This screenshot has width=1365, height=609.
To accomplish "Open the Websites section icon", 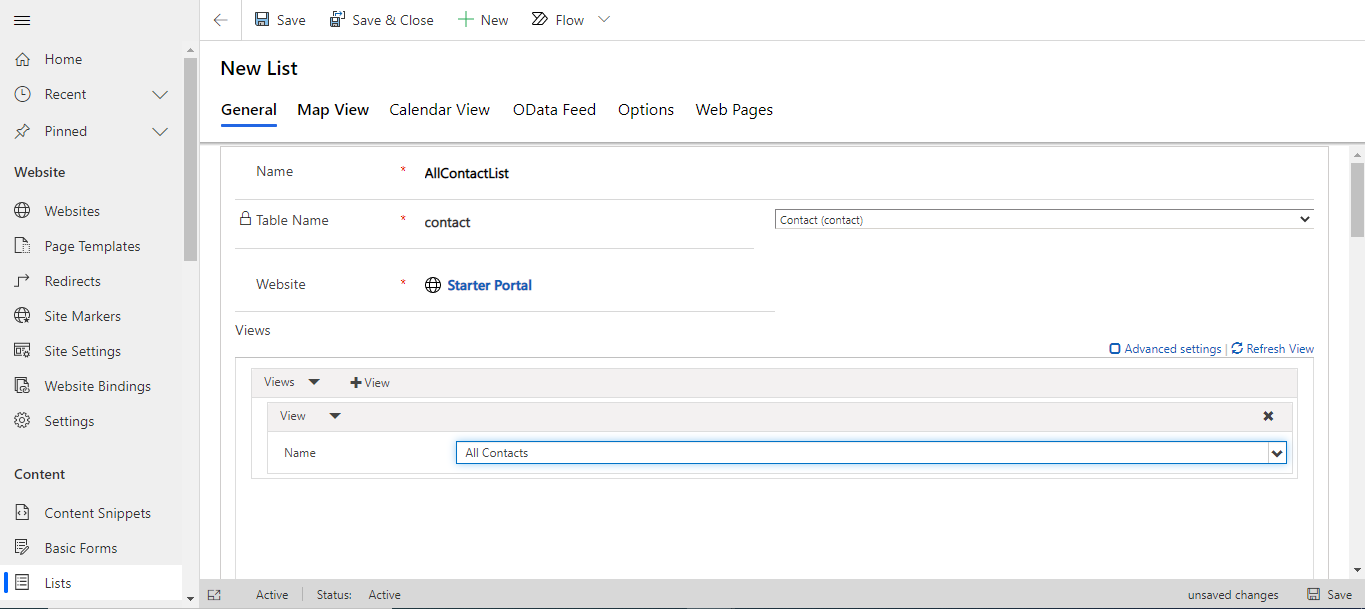I will (x=24, y=210).
